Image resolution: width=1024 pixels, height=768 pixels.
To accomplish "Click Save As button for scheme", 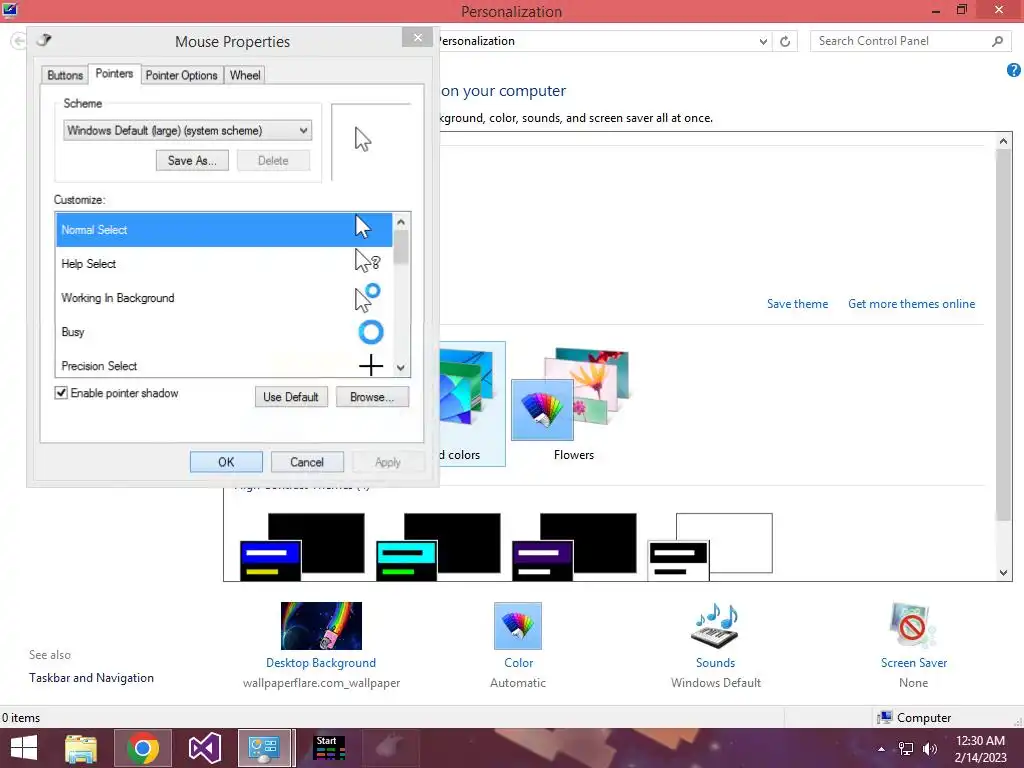I will coord(192,161).
